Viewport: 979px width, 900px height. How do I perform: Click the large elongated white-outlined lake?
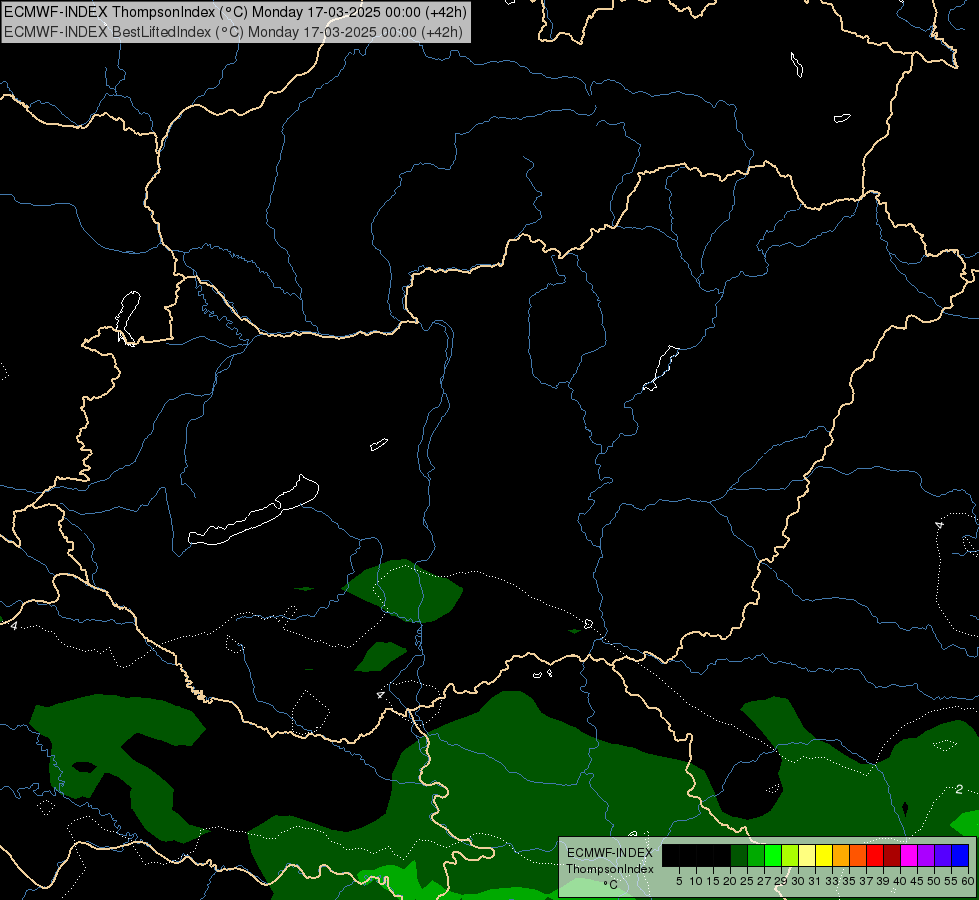point(253,511)
